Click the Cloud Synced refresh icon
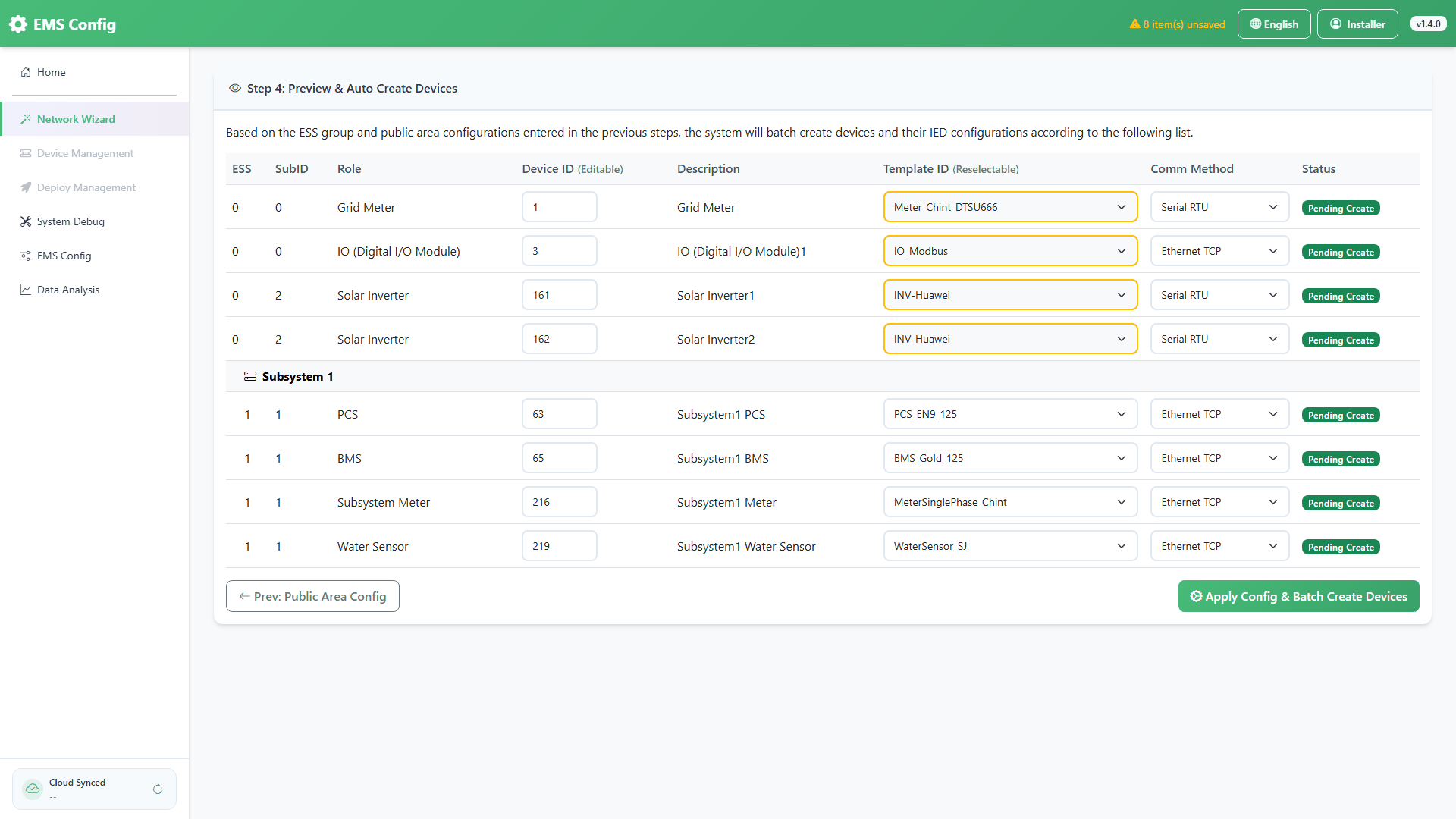The image size is (1456, 819). tap(158, 789)
